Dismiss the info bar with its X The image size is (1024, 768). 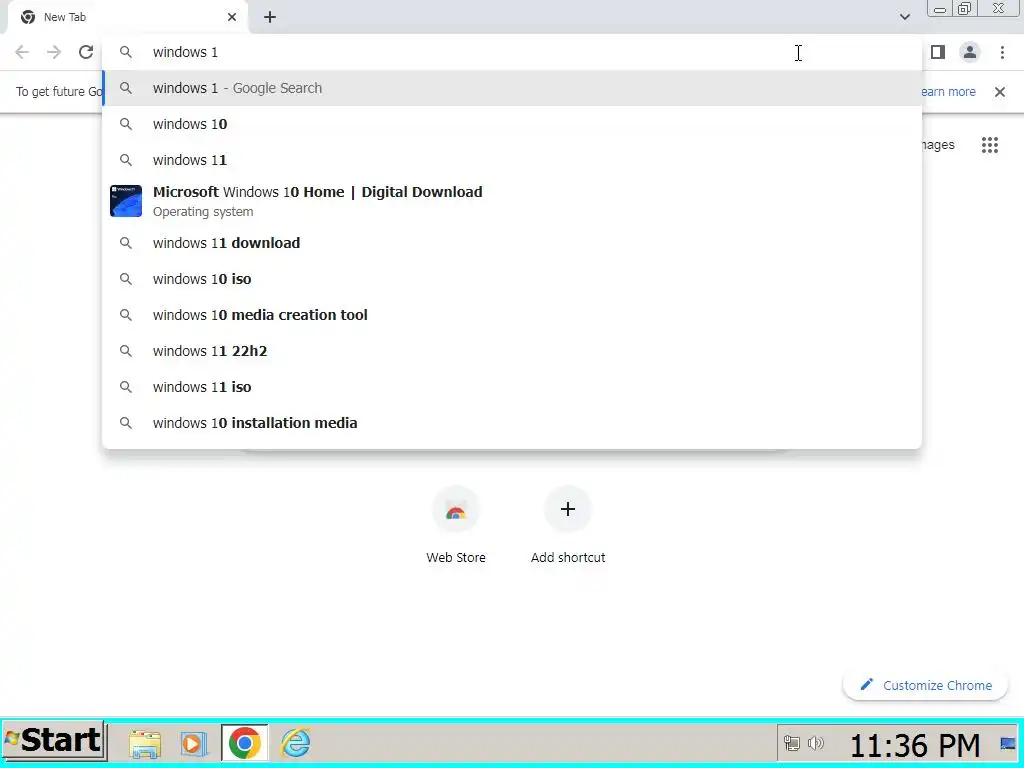tap(1000, 92)
